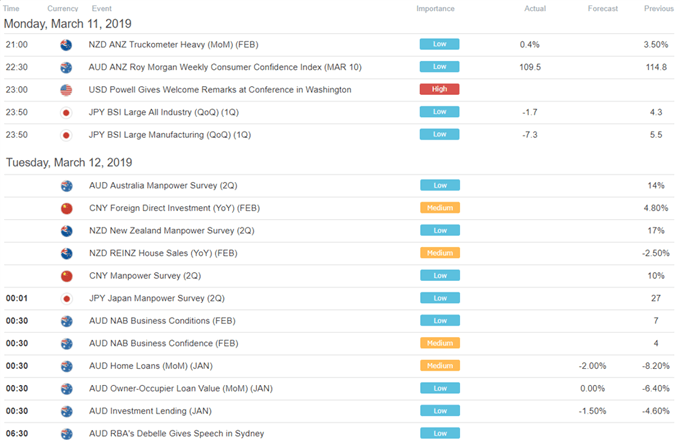Click the Australia flag beside RBA's Debelle speech
The height and width of the screenshot is (440, 680).
tap(66, 433)
